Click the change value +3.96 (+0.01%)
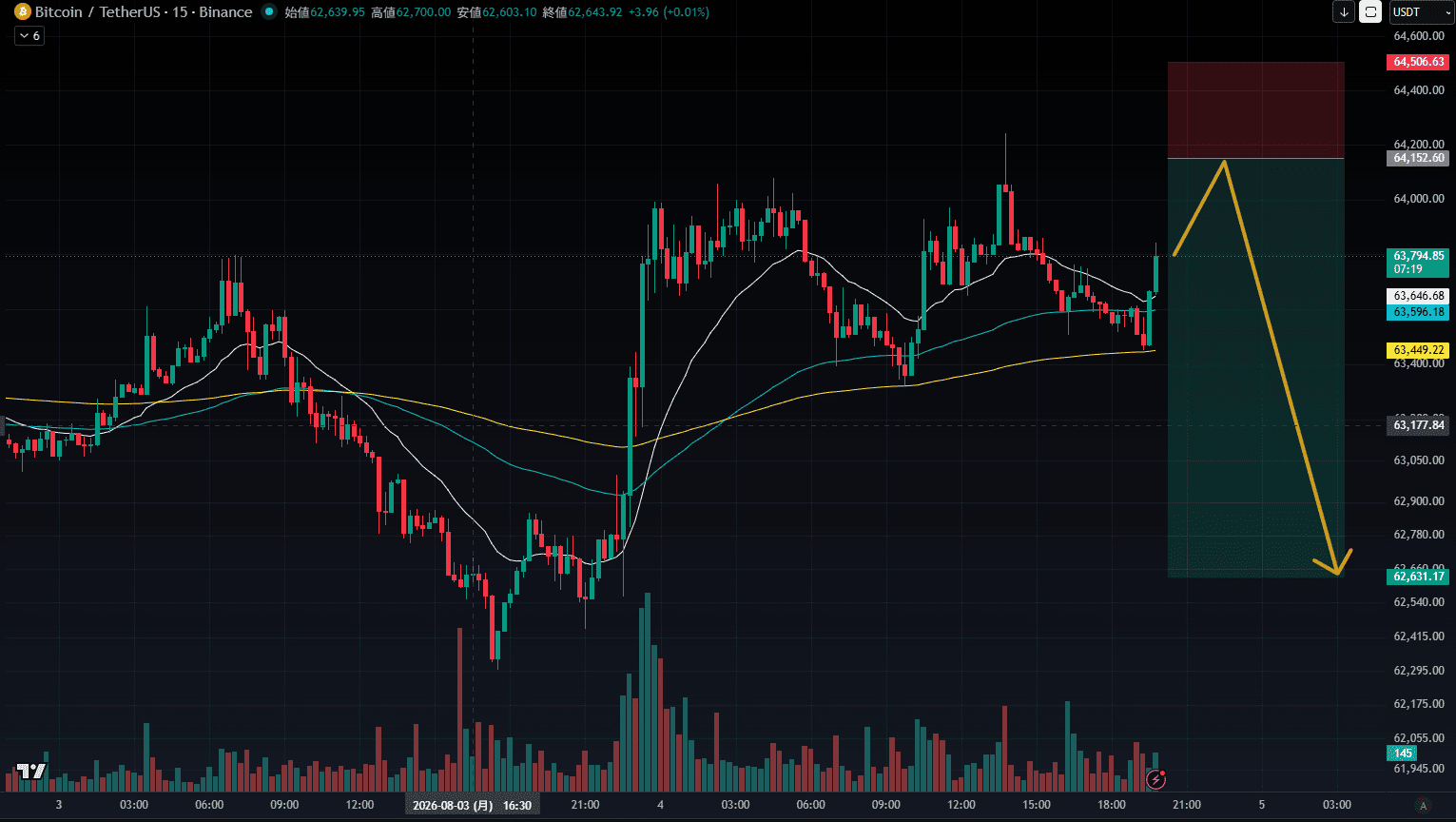The image size is (1456, 822). (670, 12)
